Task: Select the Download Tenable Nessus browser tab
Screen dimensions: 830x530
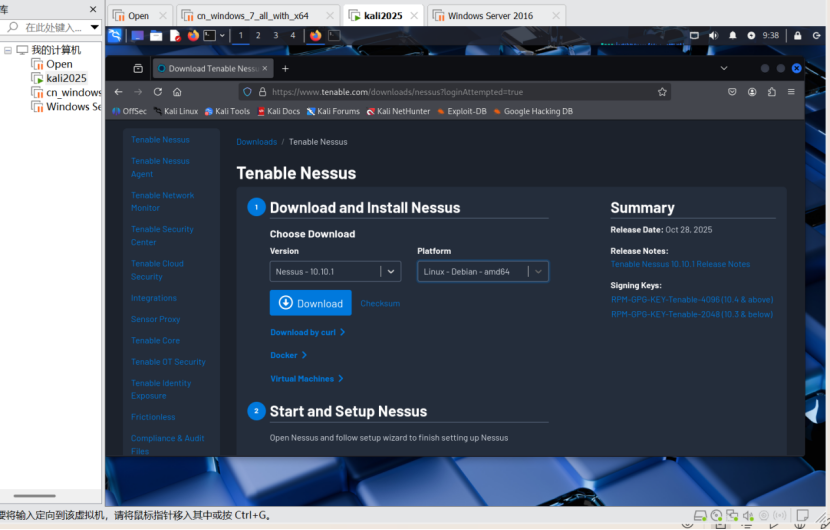Action: pos(214,68)
